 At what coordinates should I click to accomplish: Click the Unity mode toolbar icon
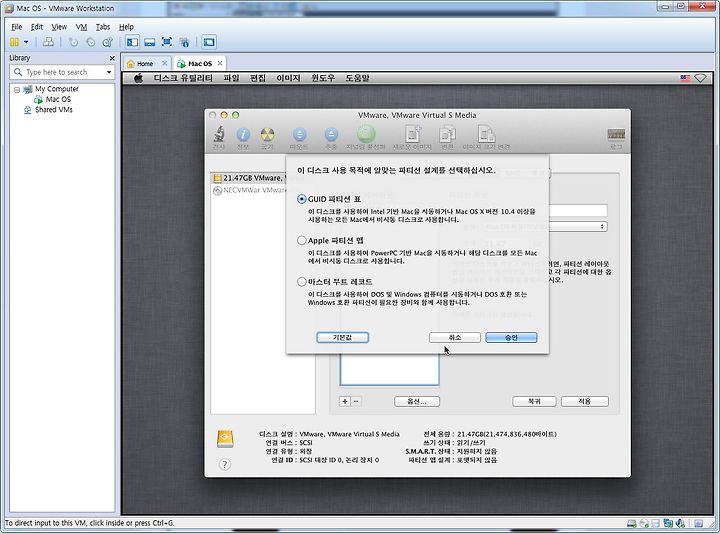(x=185, y=42)
